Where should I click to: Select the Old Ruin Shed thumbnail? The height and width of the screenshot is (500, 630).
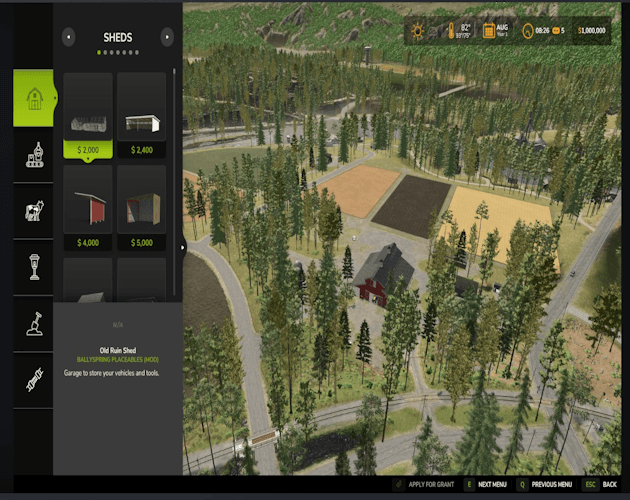pyautogui.click(x=88, y=107)
